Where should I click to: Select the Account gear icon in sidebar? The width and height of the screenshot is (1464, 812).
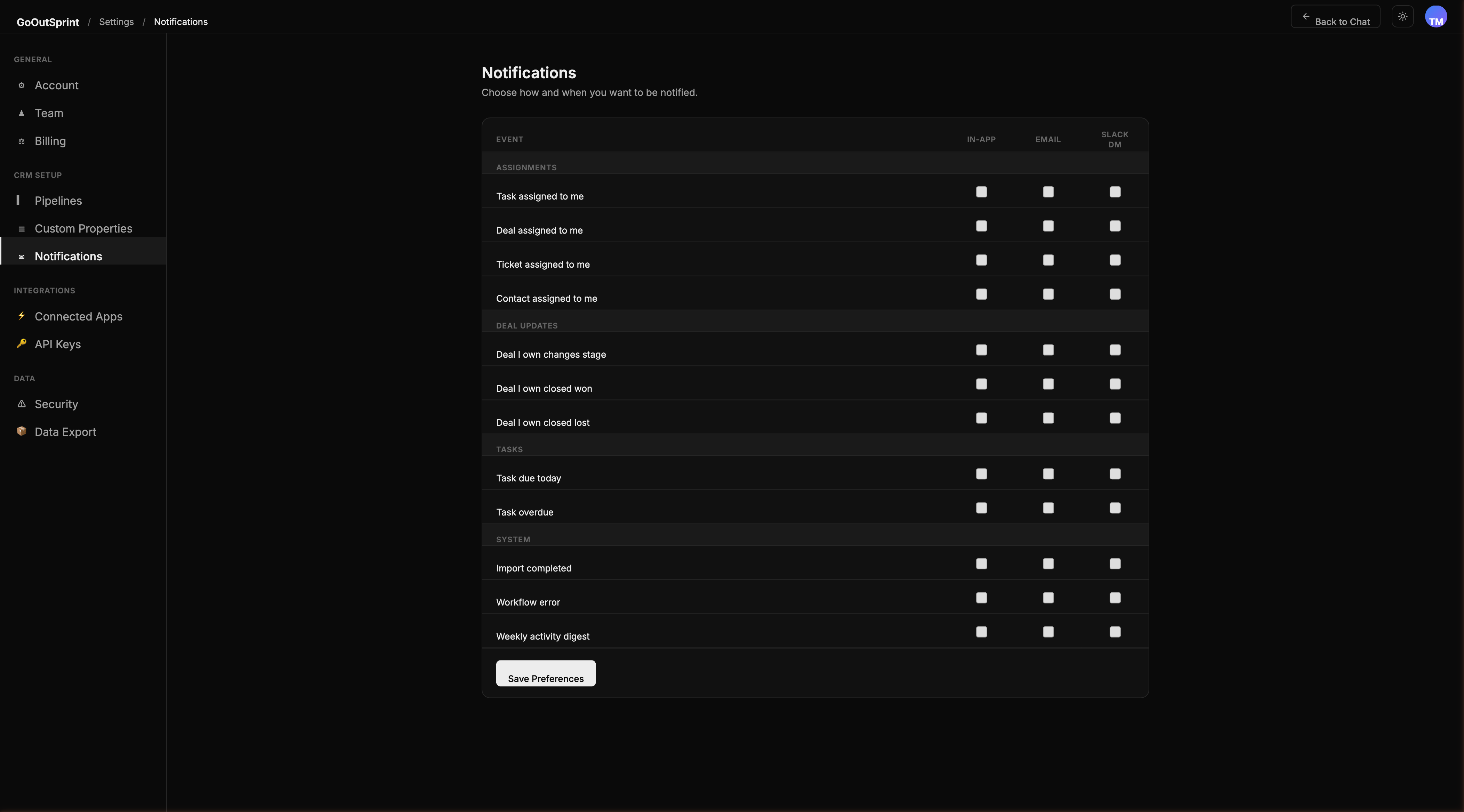coord(22,85)
